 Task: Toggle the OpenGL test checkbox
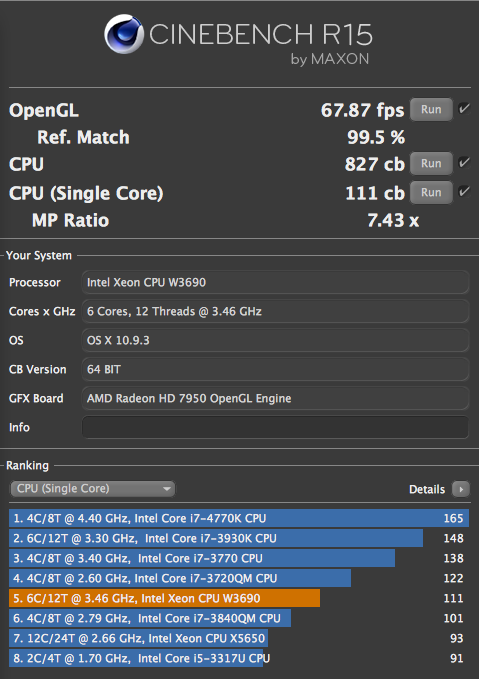pyautogui.click(x=464, y=108)
